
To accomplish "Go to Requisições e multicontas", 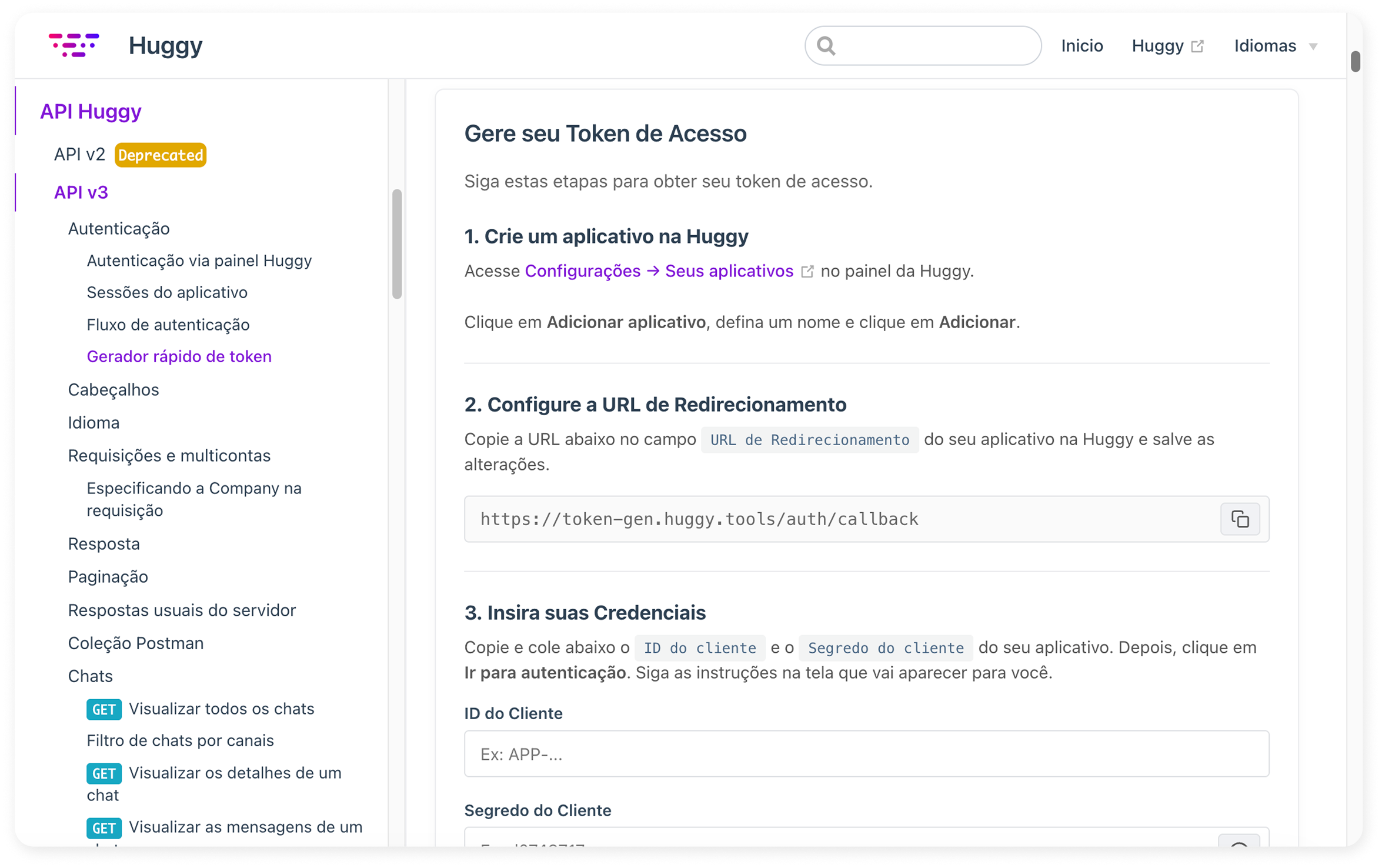I will (169, 455).
